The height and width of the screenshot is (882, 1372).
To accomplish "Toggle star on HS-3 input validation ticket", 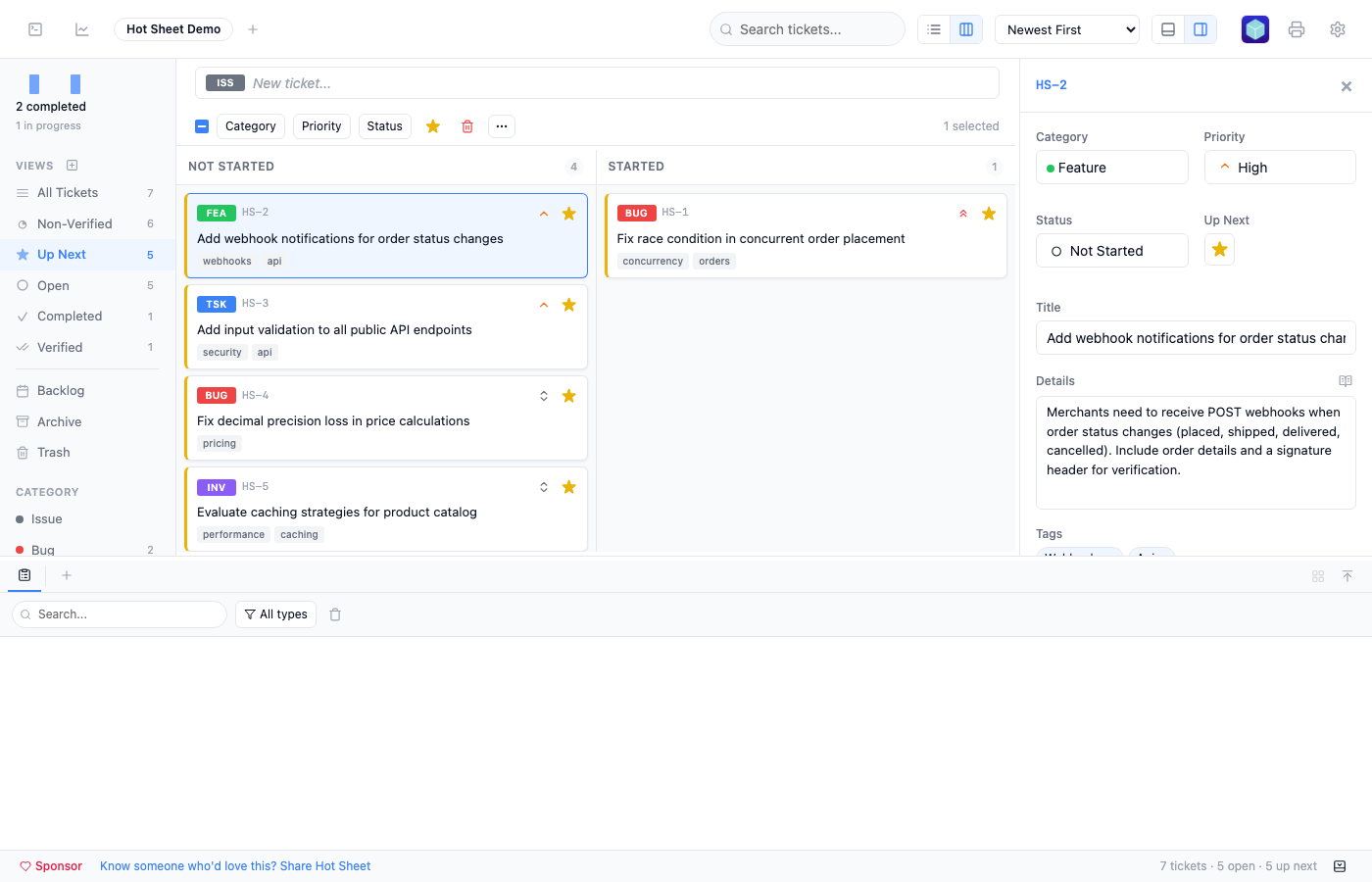I will [x=568, y=305].
